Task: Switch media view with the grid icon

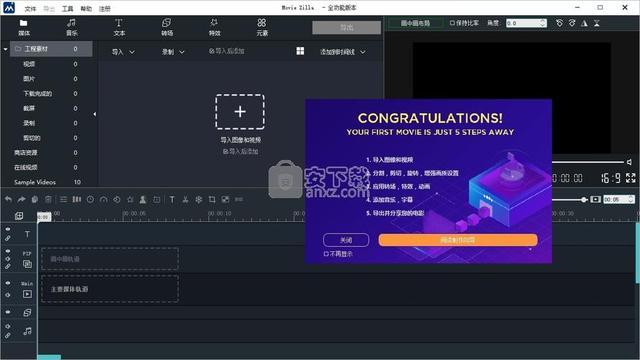Action: [x=300, y=51]
